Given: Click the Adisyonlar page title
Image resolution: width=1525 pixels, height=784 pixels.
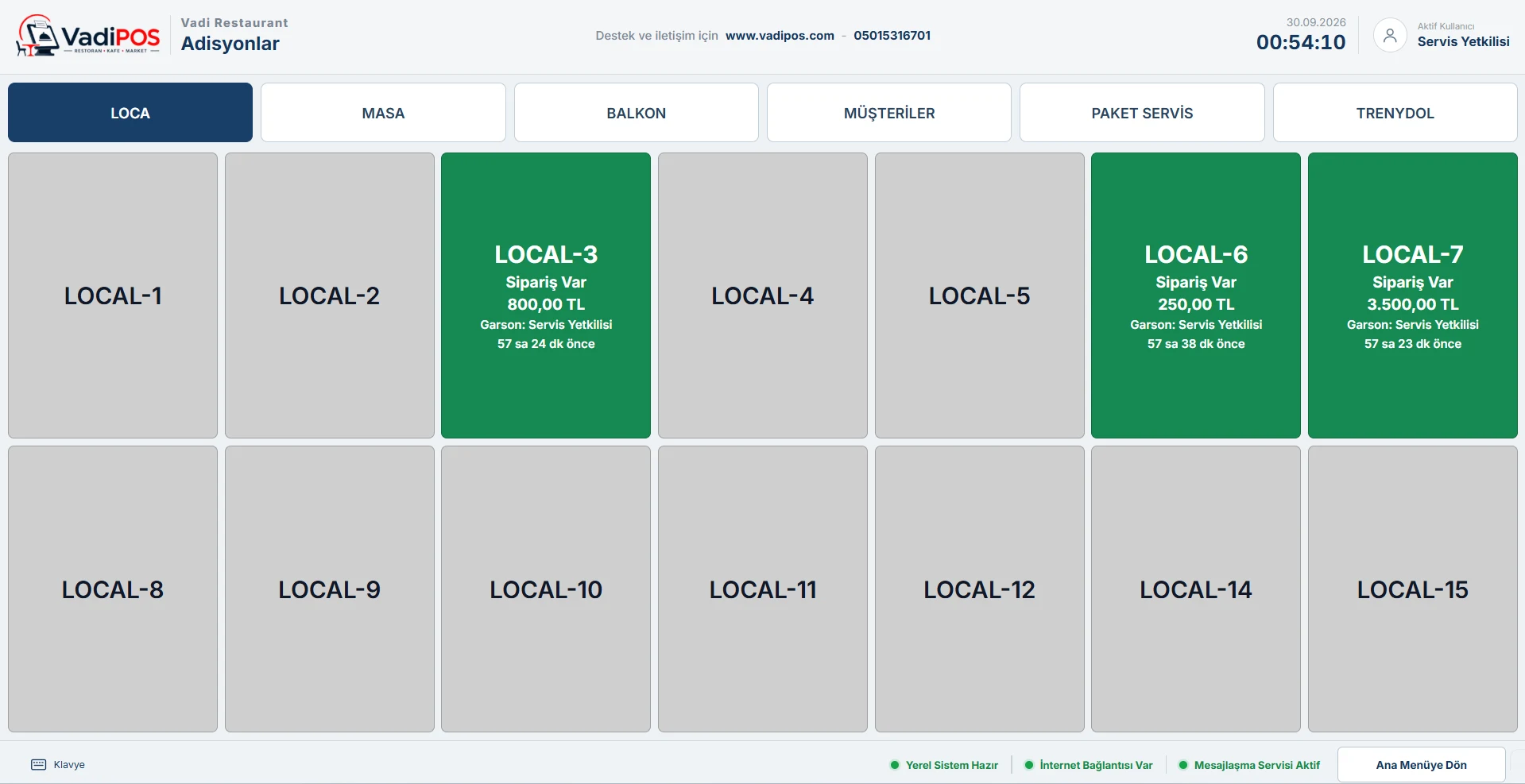Looking at the screenshot, I should pyautogui.click(x=230, y=44).
